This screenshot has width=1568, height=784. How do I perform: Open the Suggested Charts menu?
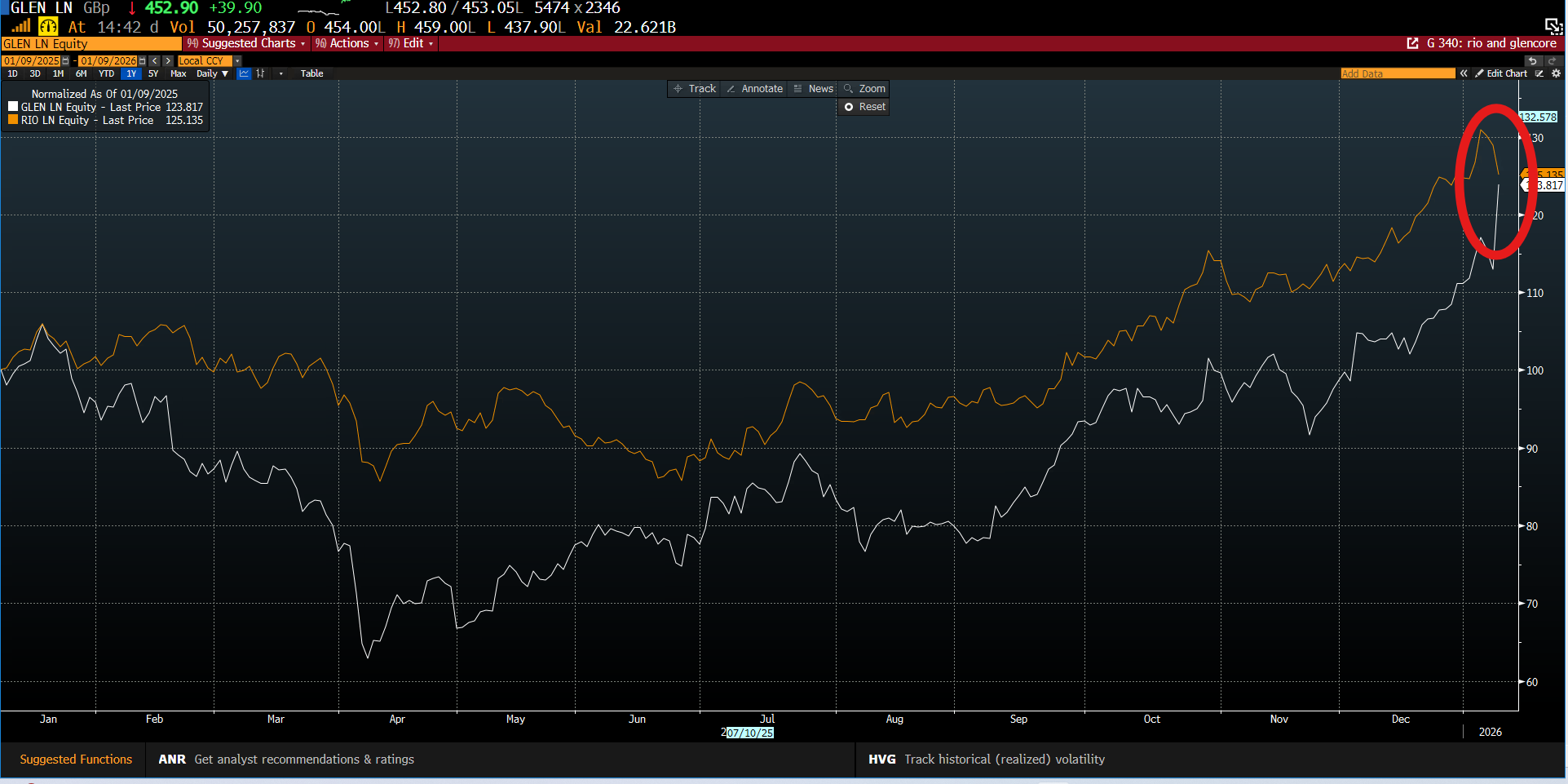pyautogui.click(x=246, y=43)
